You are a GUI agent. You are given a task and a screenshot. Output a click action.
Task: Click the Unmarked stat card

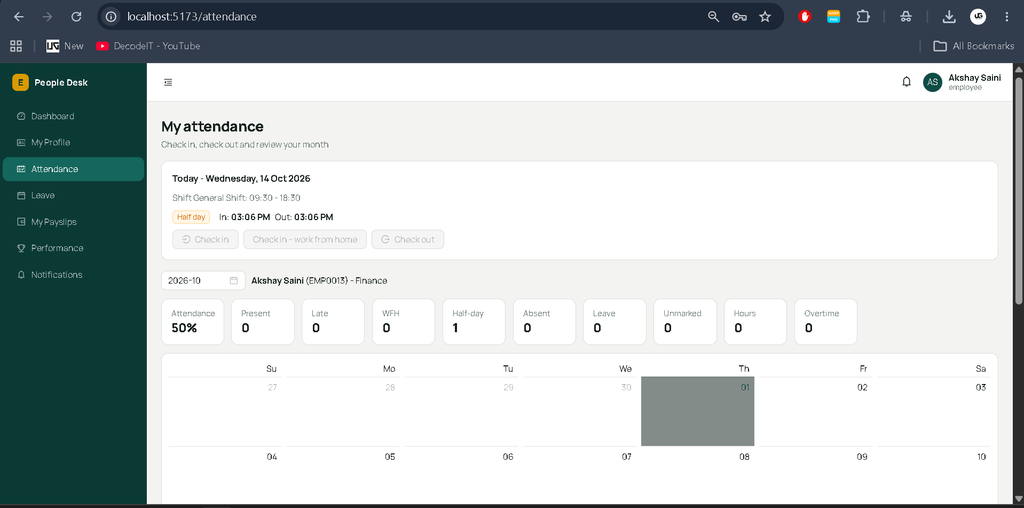pos(685,321)
